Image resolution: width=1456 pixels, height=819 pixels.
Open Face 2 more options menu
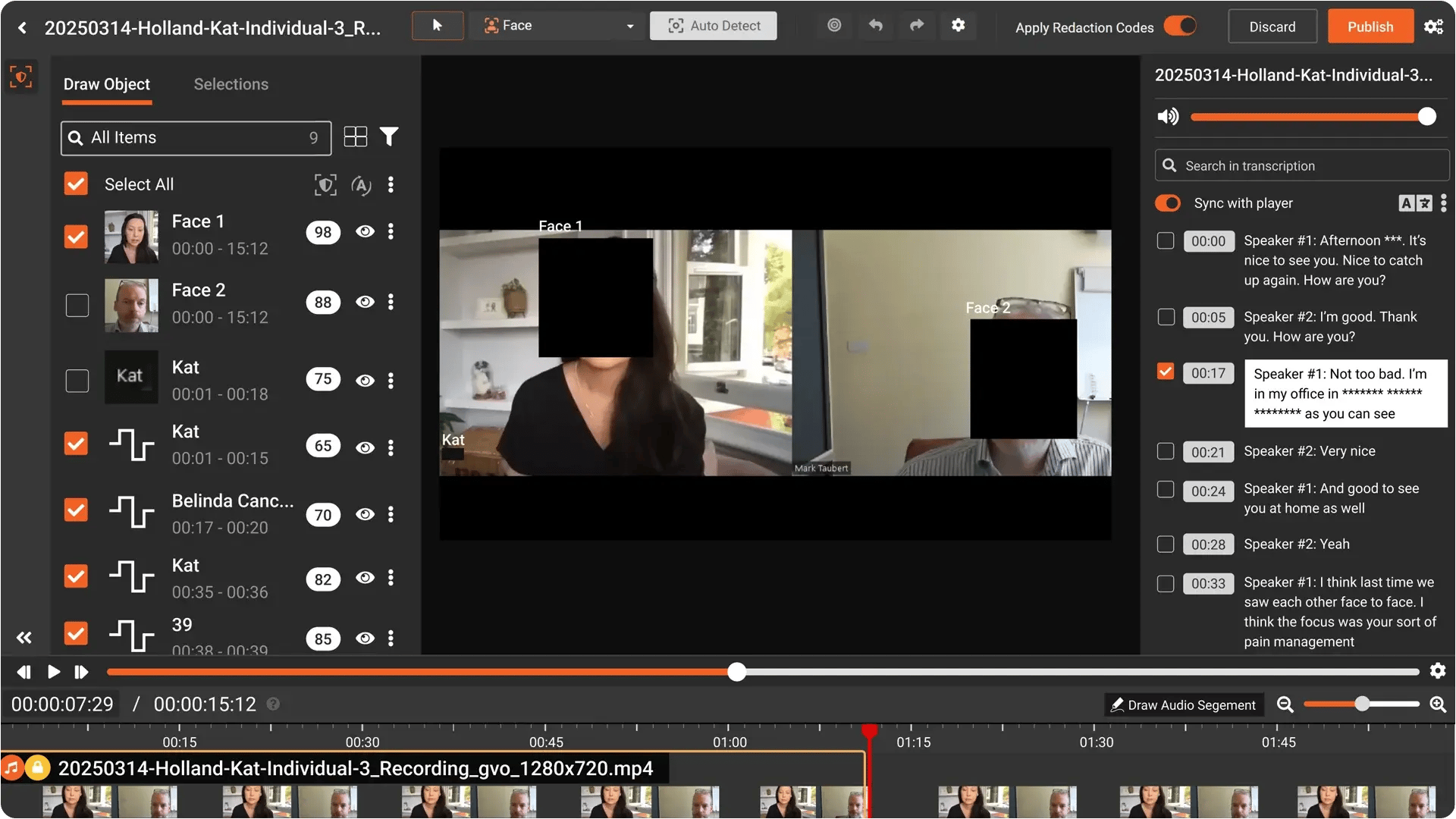pyautogui.click(x=391, y=302)
